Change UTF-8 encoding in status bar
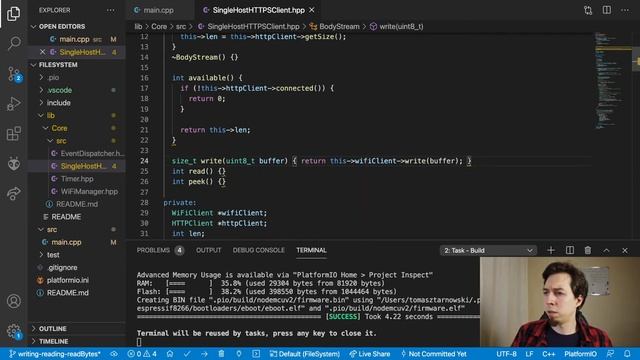640x360 pixels. pyautogui.click(x=506, y=354)
